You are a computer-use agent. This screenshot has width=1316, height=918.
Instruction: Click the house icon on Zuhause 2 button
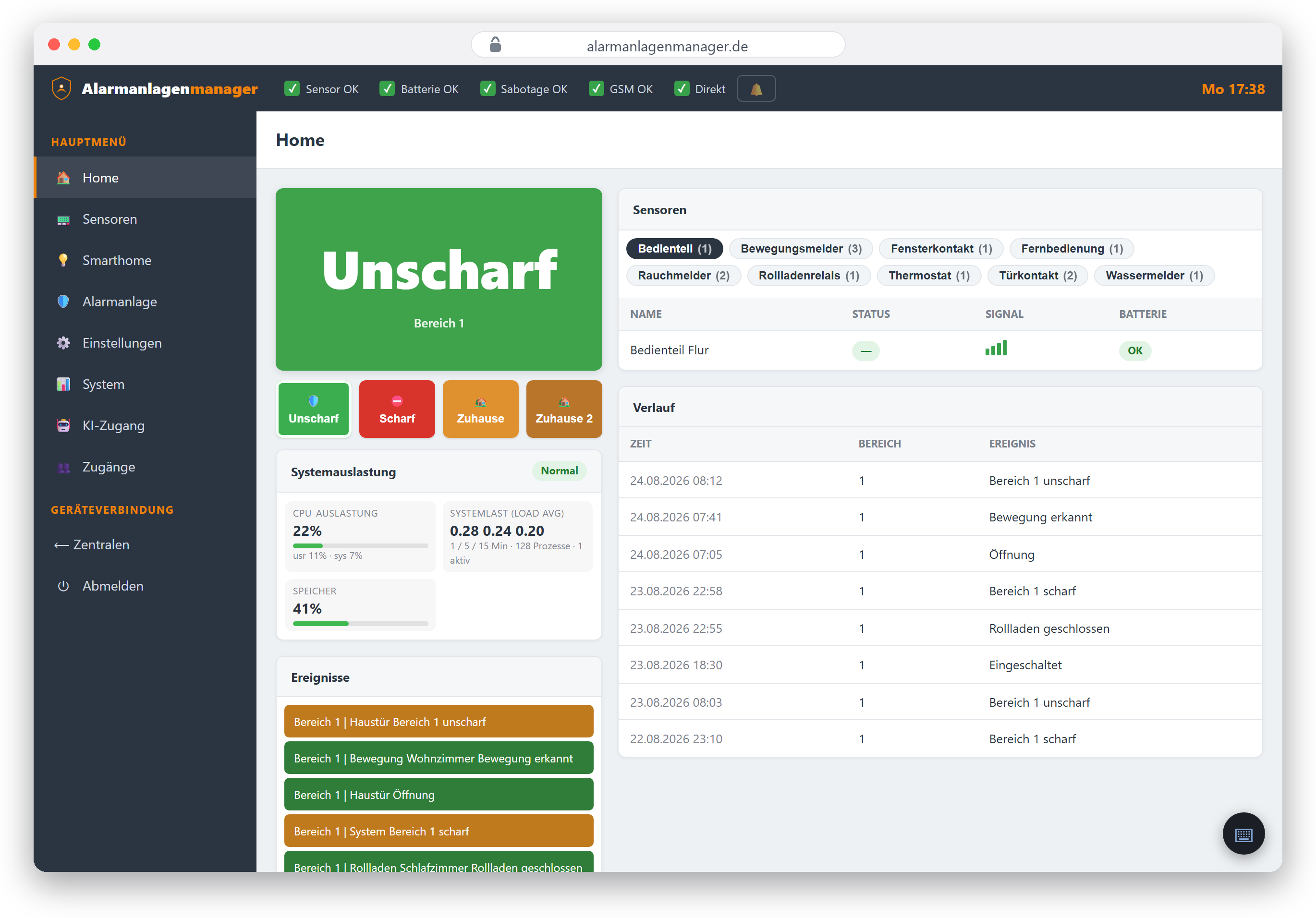click(564, 402)
